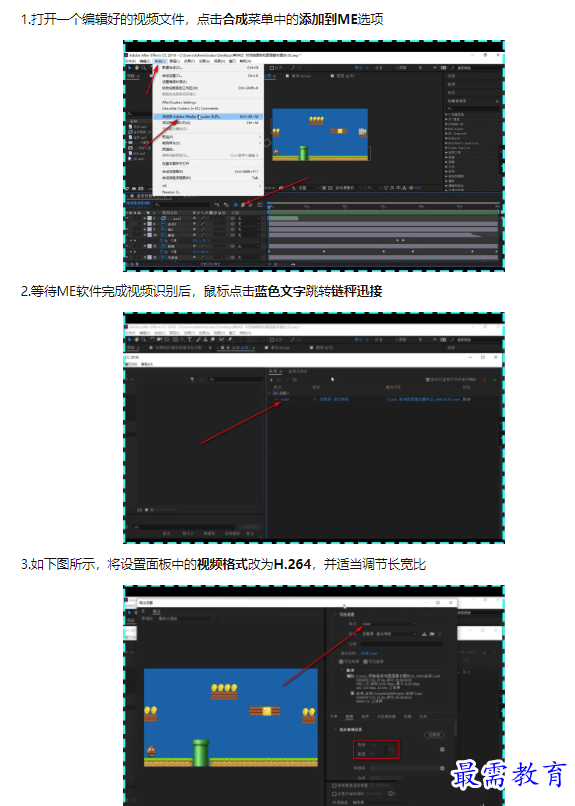The height and width of the screenshot is (806, 575).
Task: Select the Clone Stamp tool in second screenshot
Action: (205, 339)
